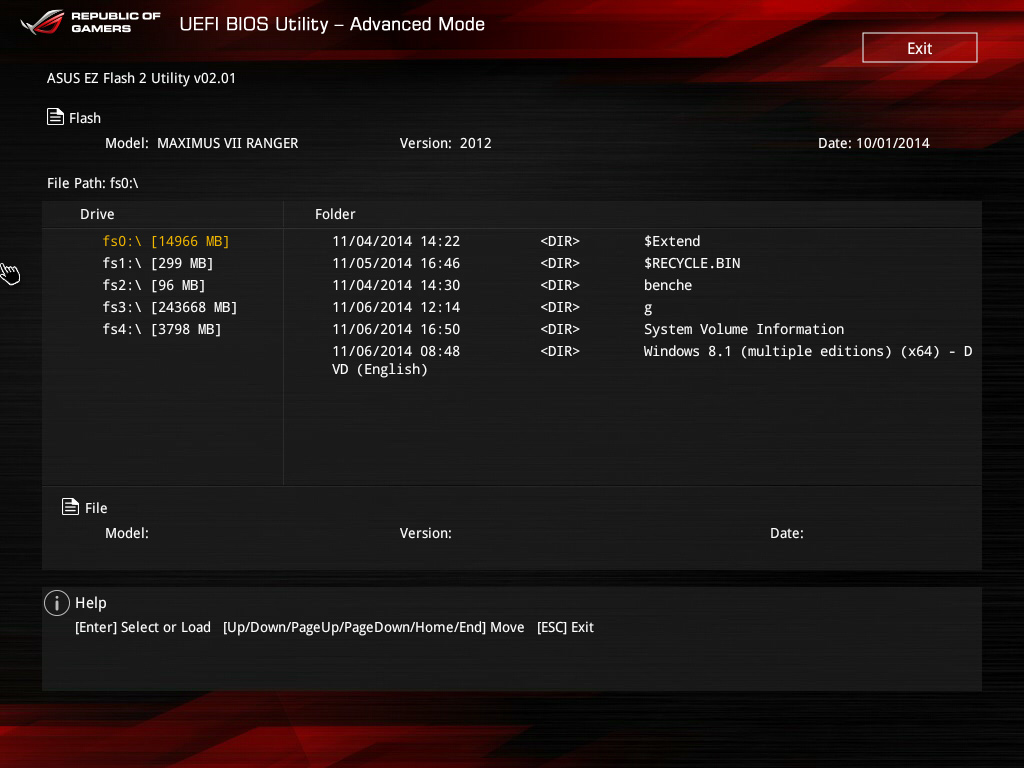Click the ASUS EZ Flash 2 Utility title
This screenshot has width=1024, height=768.
pos(141,78)
